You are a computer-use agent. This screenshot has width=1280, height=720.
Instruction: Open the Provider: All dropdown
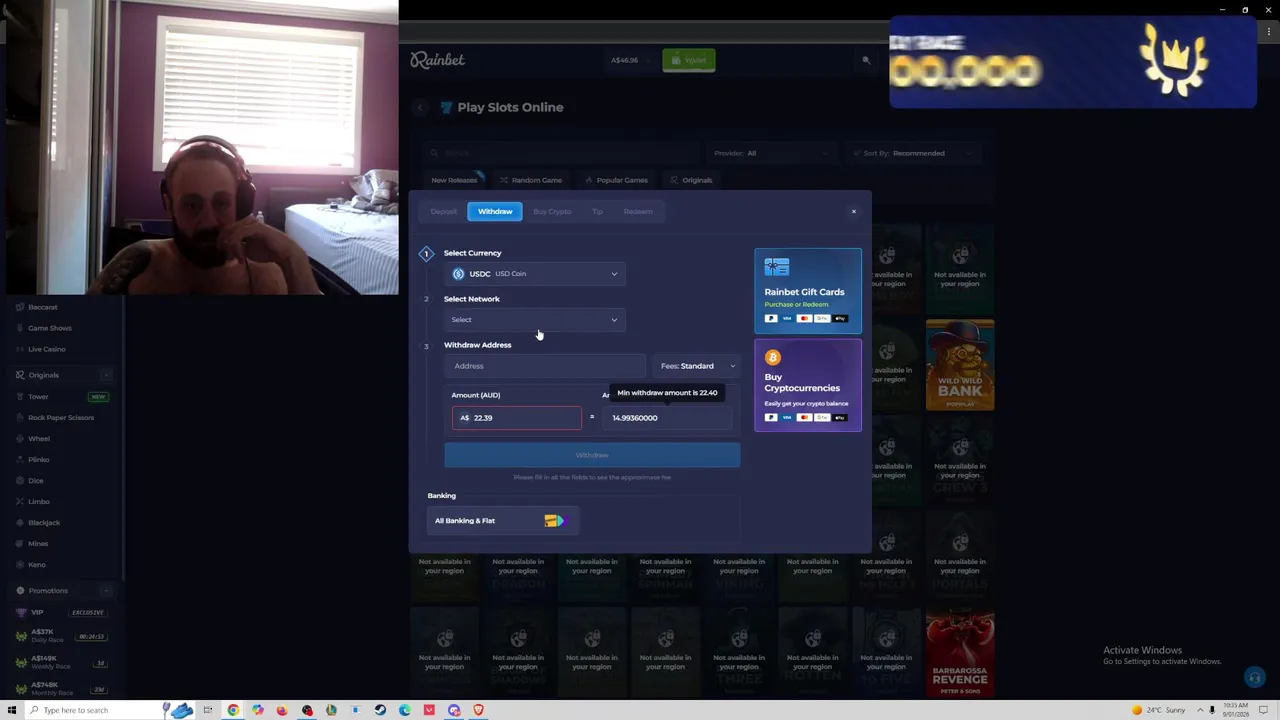770,153
